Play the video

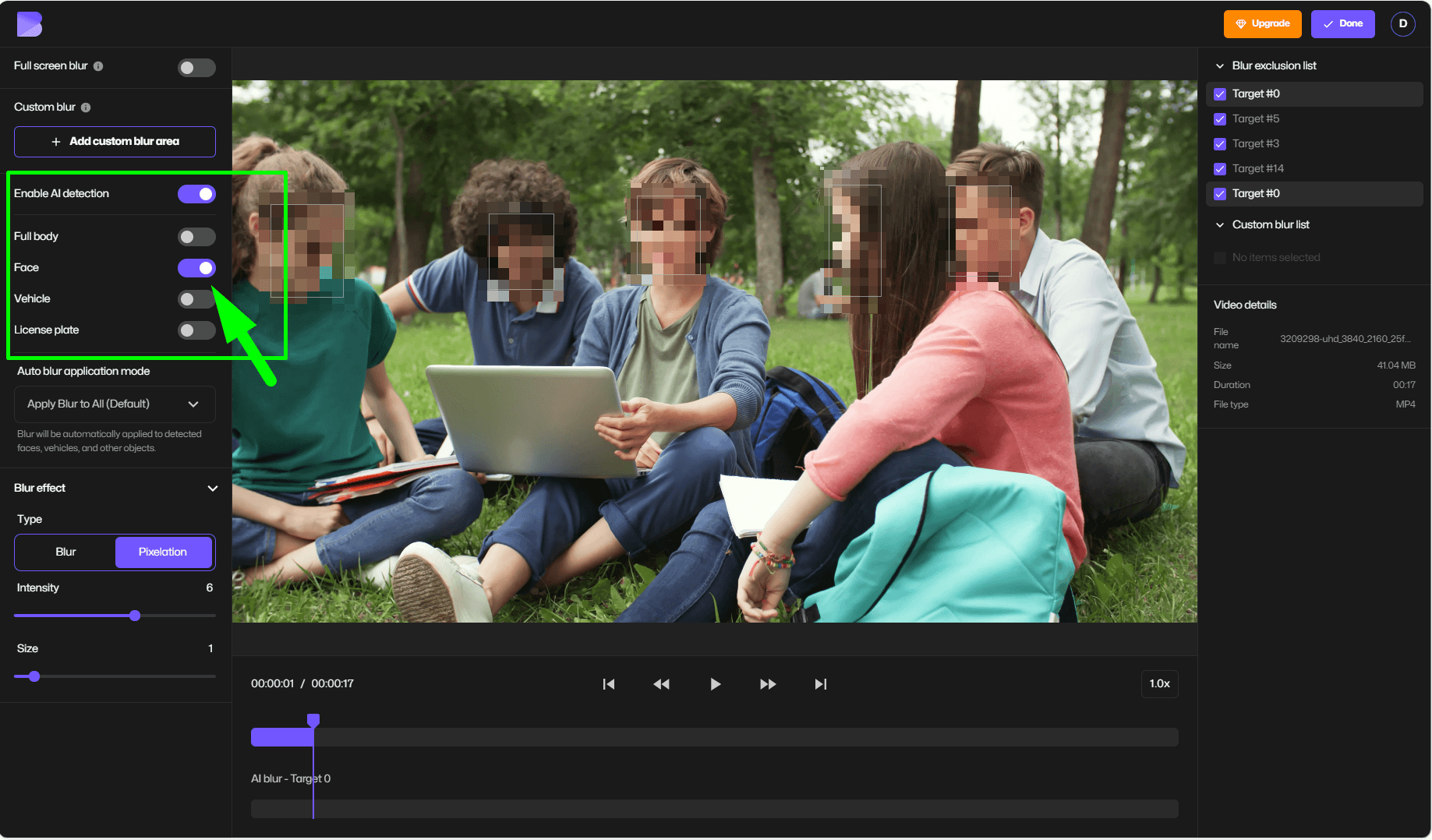715,683
